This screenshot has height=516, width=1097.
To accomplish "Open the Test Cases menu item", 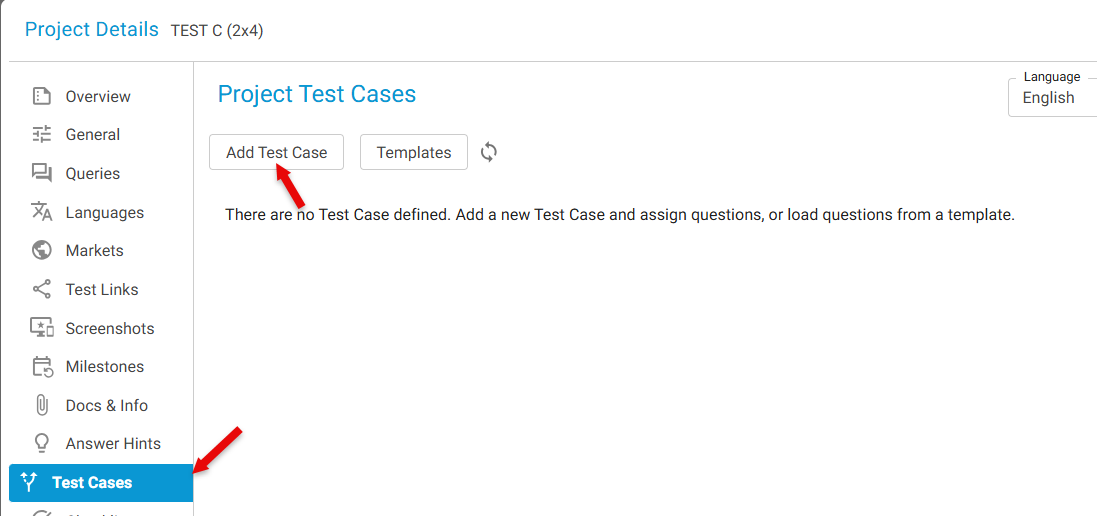I will coord(92,482).
